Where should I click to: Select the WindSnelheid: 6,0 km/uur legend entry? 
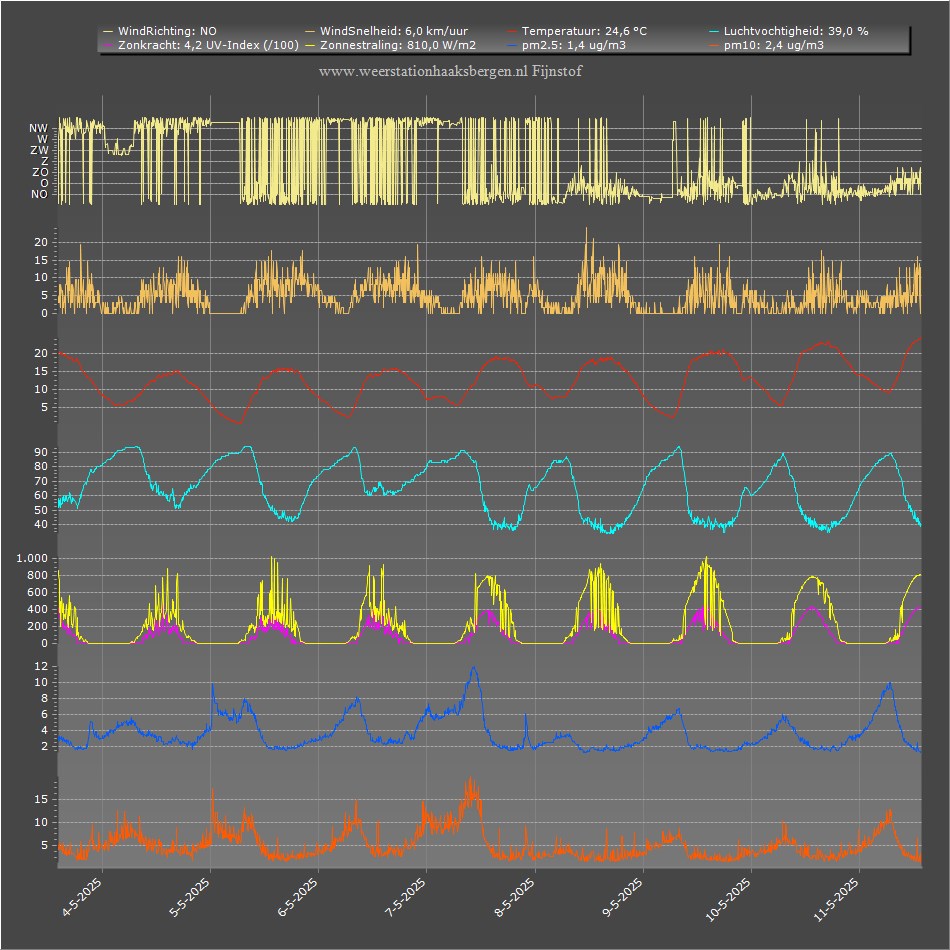tap(387, 31)
